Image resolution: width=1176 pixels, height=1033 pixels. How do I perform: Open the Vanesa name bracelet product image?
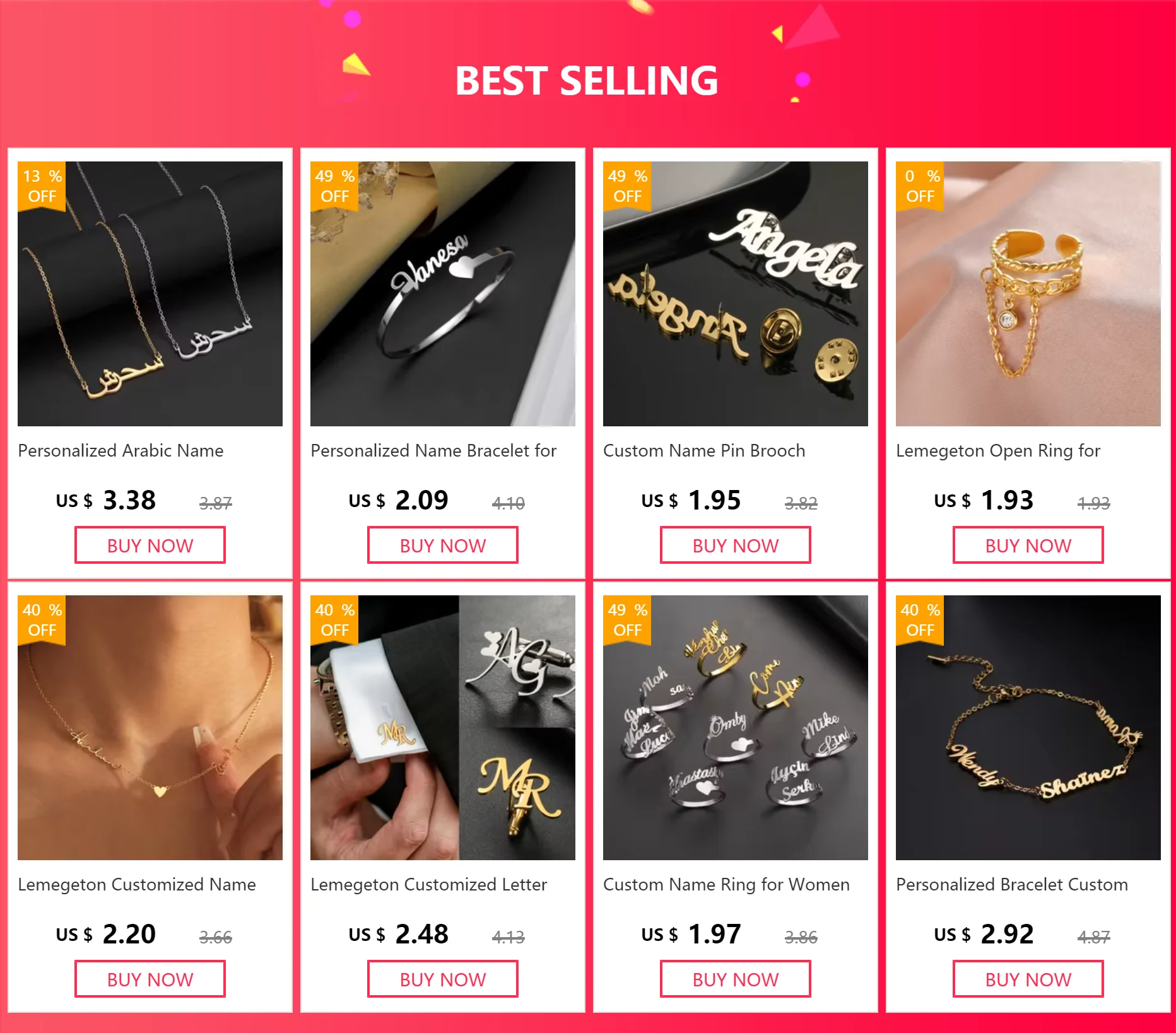point(443,294)
